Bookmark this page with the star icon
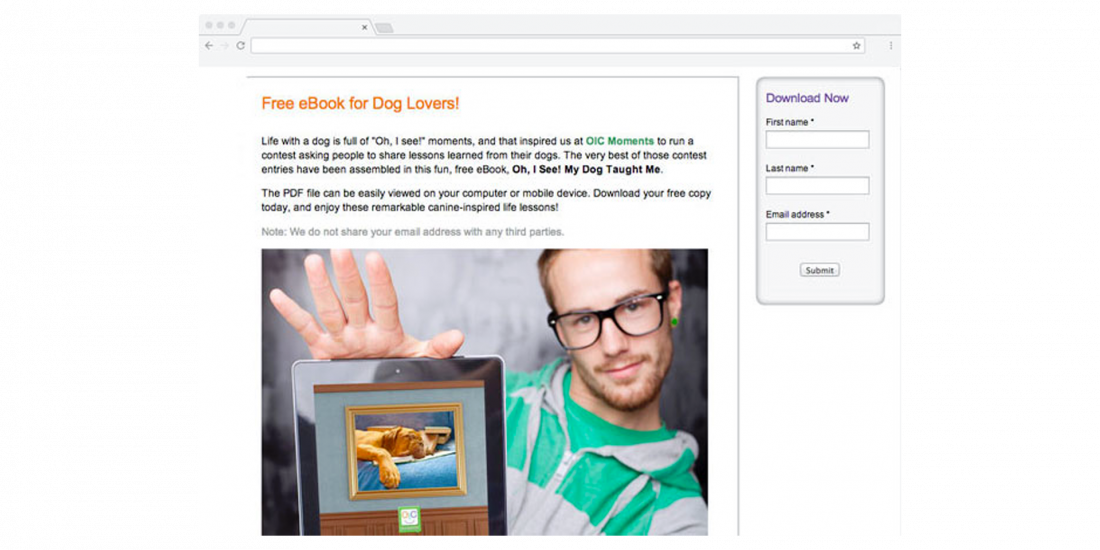The height and width of the screenshot is (550, 1100). click(856, 46)
